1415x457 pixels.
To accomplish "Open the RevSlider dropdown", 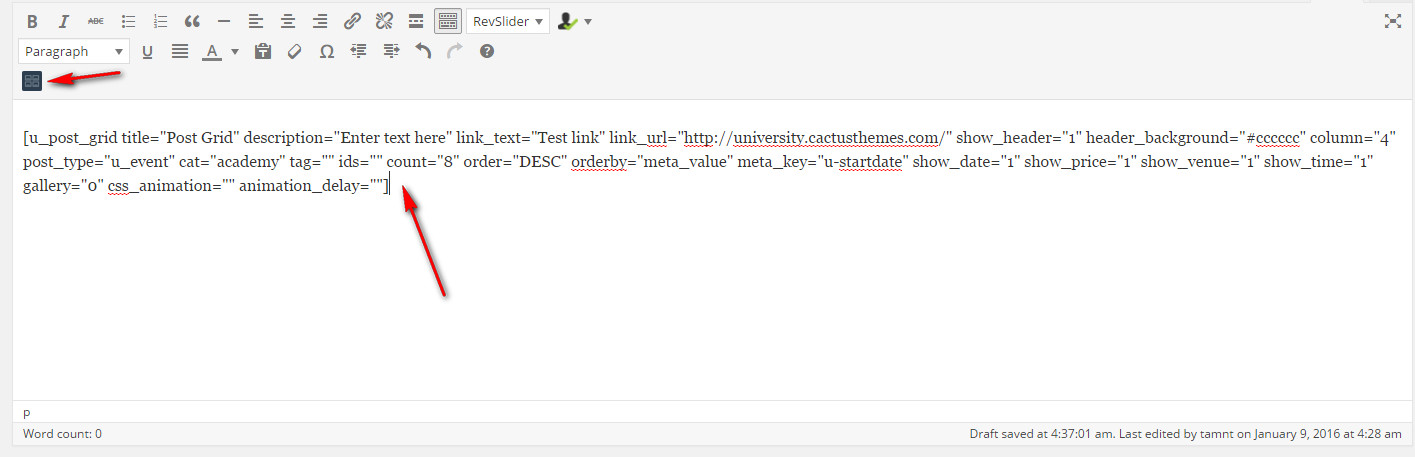I will pos(508,21).
